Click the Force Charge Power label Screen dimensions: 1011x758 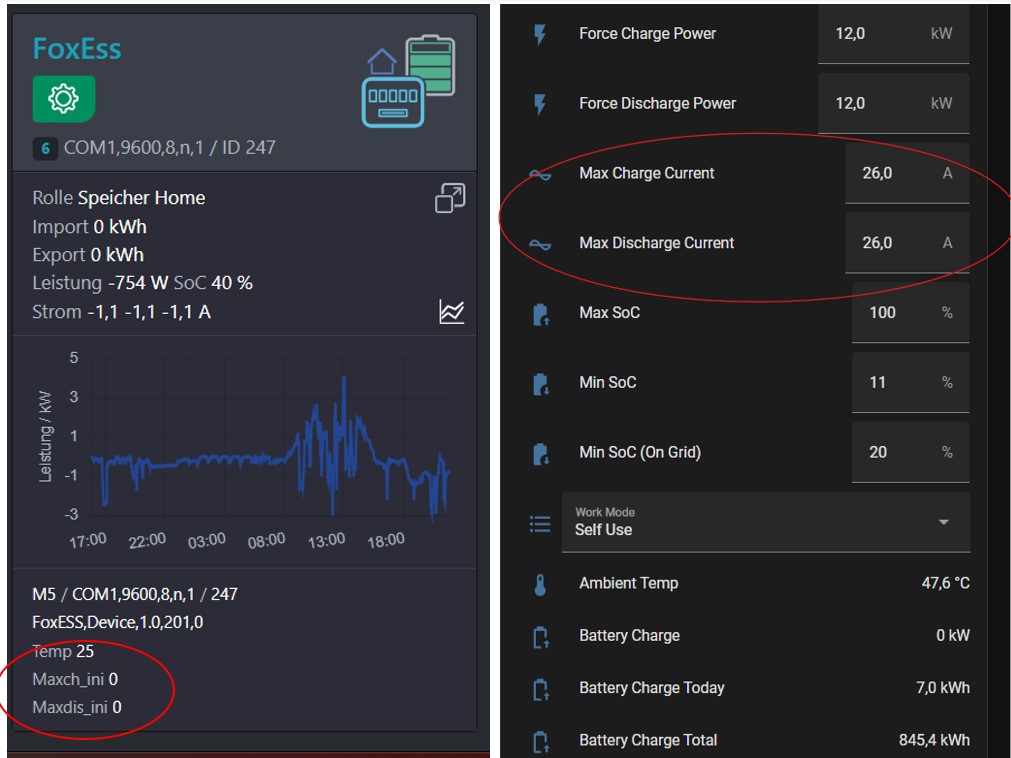(647, 34)
